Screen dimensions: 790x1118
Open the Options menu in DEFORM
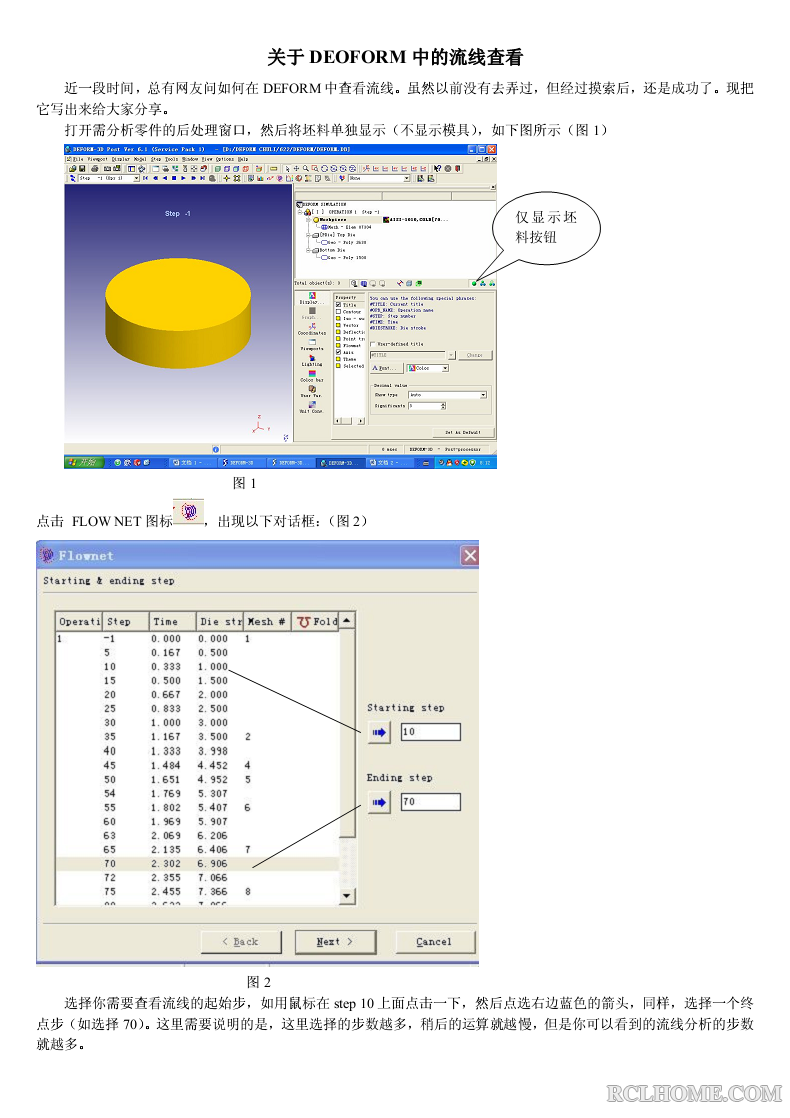click(x=225, y=159)
